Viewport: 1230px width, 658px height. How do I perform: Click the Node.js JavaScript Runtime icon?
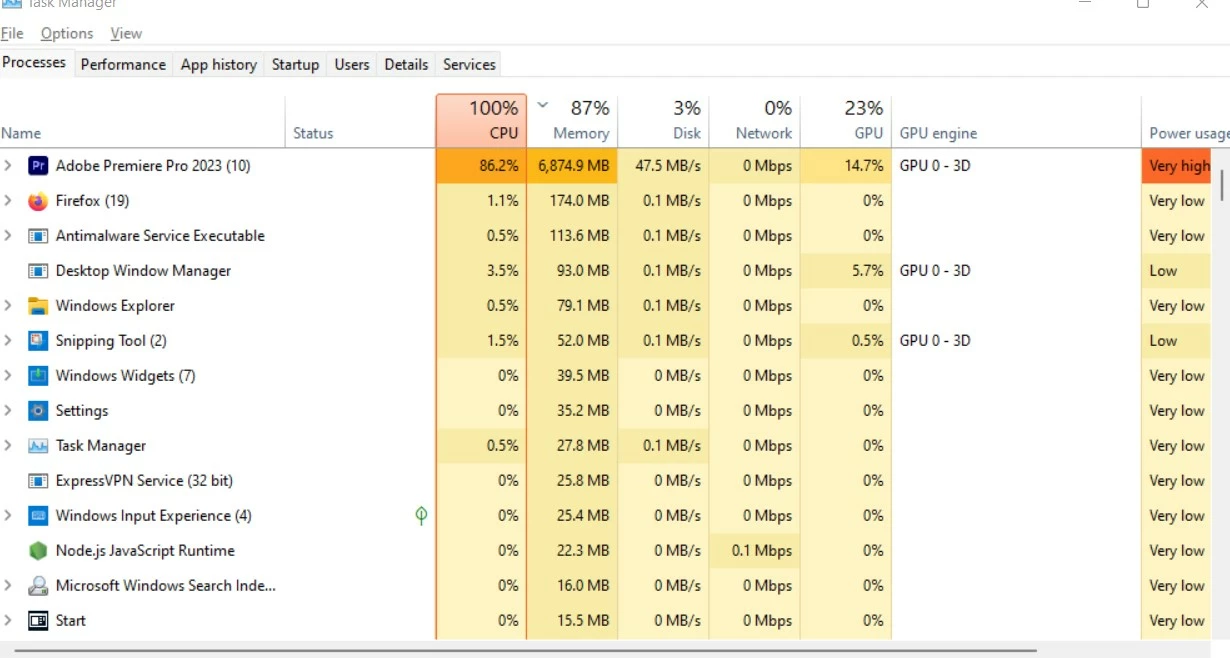(38, 551)
